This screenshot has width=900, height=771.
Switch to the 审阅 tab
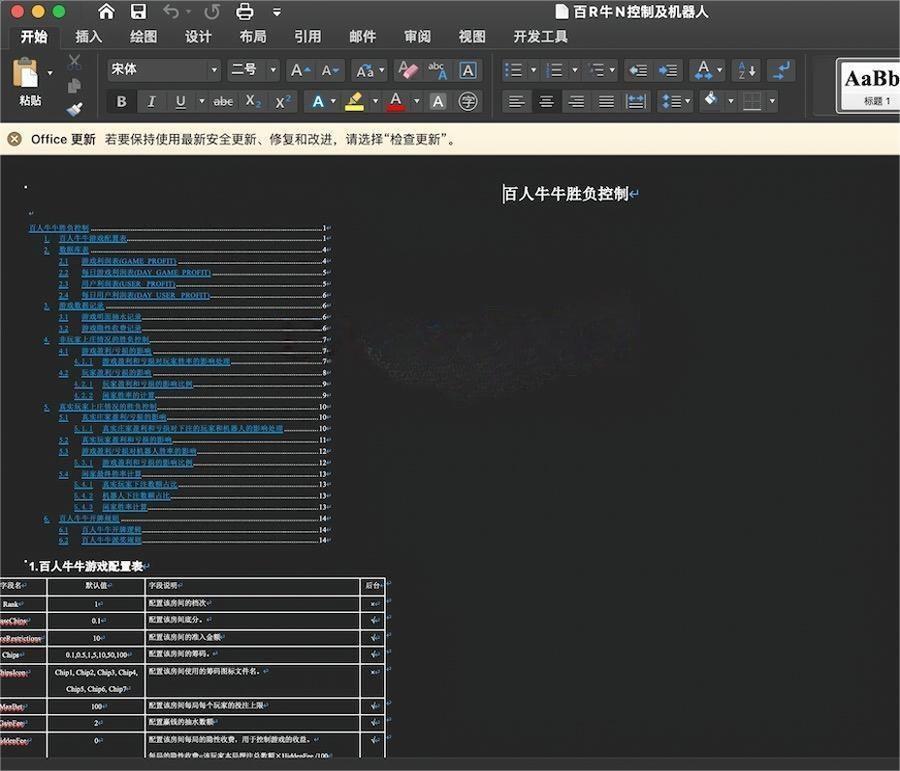coord(417,37)
